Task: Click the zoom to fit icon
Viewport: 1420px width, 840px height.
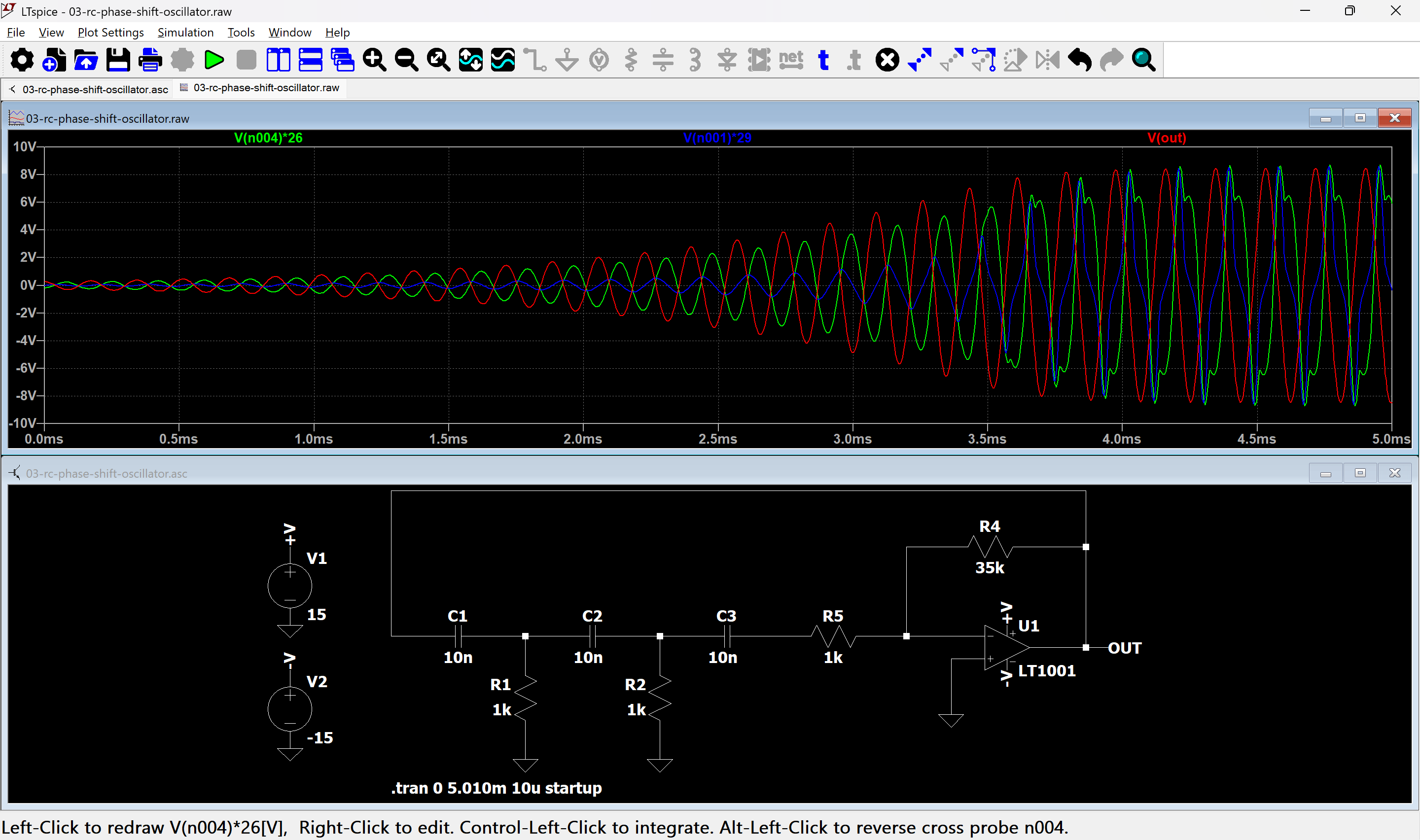Action: click(x=439, y=60)
